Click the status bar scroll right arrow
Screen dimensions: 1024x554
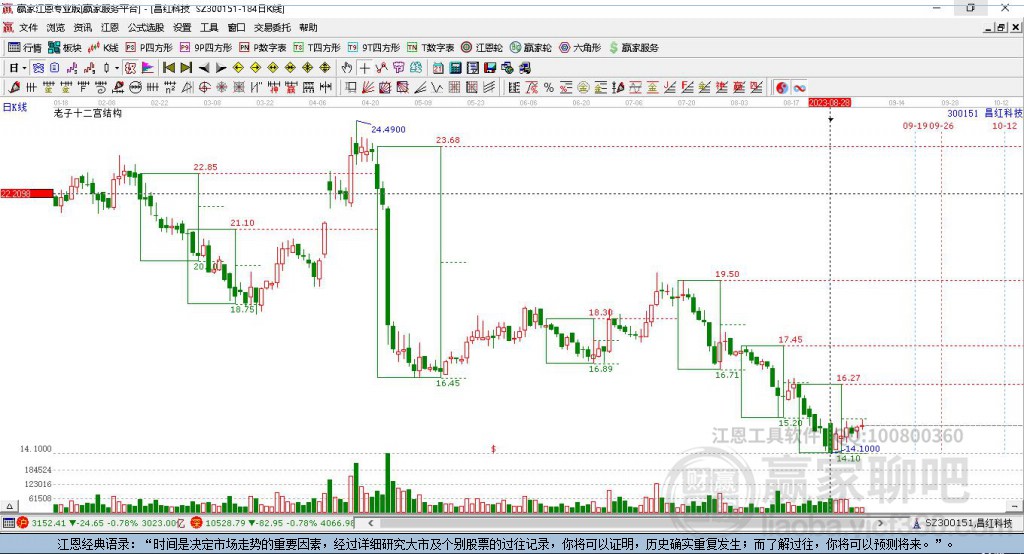pos(880,523)
